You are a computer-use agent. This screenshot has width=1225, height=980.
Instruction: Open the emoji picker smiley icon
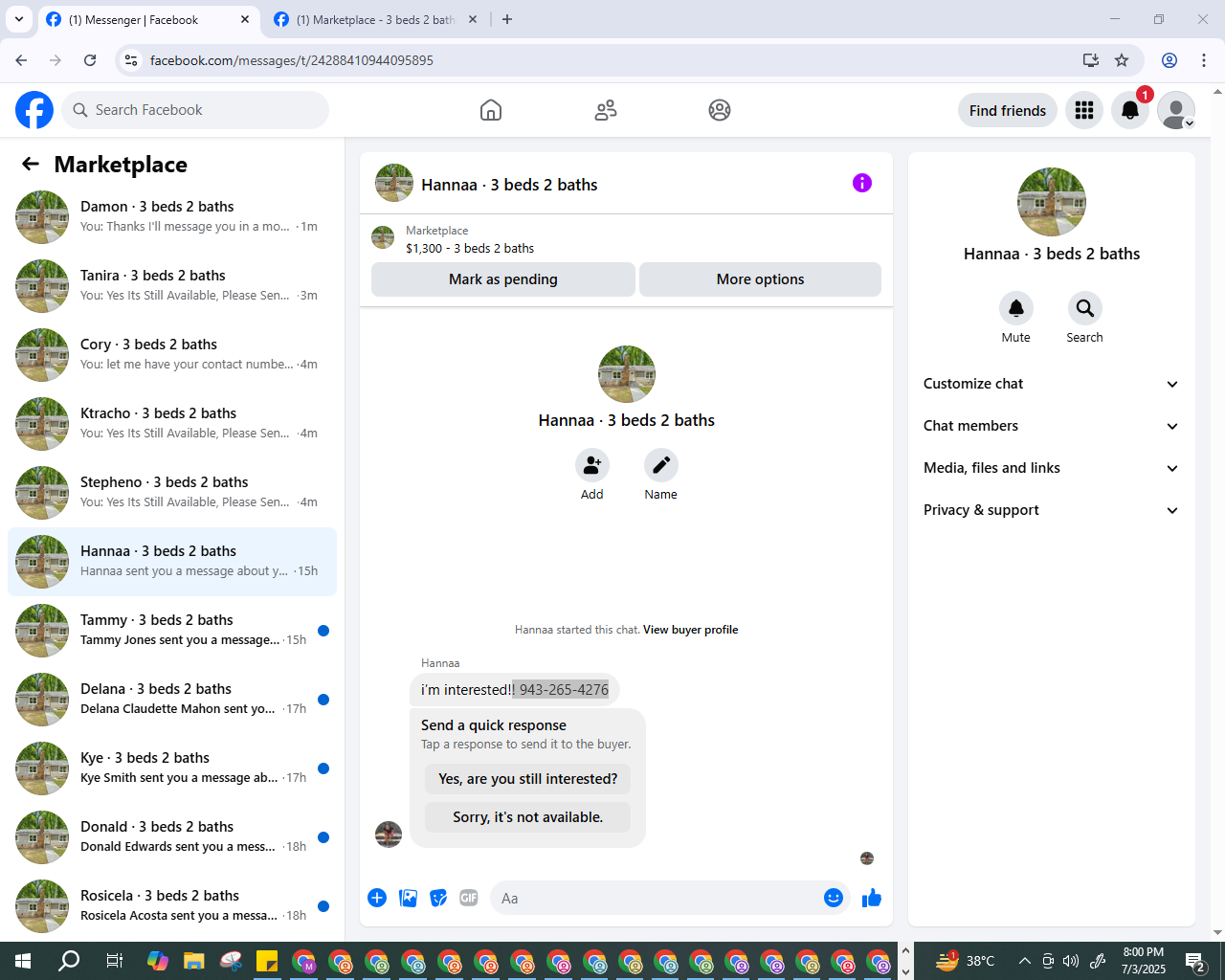[x=834, y=898]
